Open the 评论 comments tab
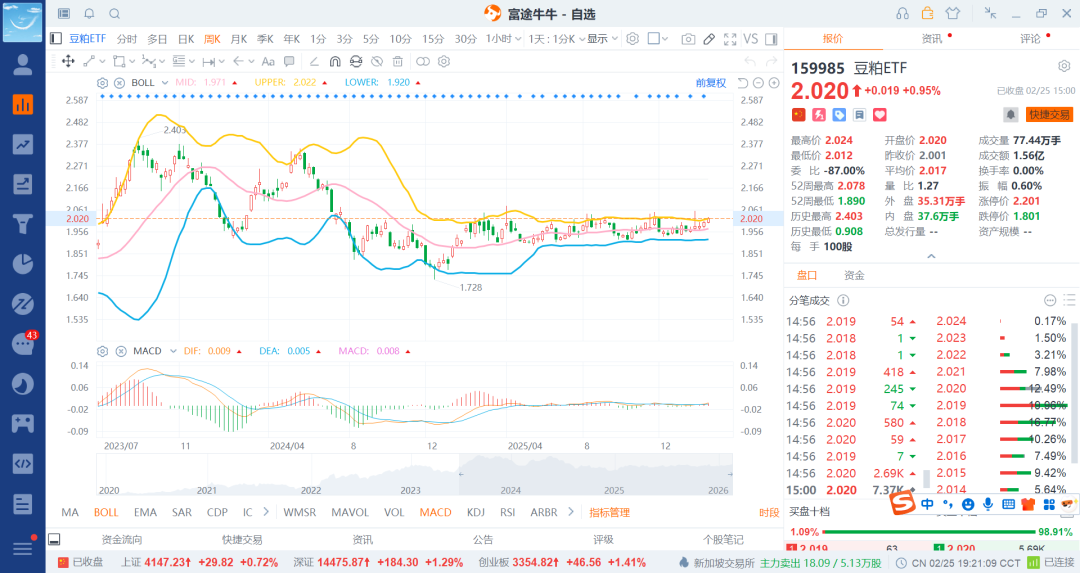Screen dimensions: 1080x573 [1030, 39]
